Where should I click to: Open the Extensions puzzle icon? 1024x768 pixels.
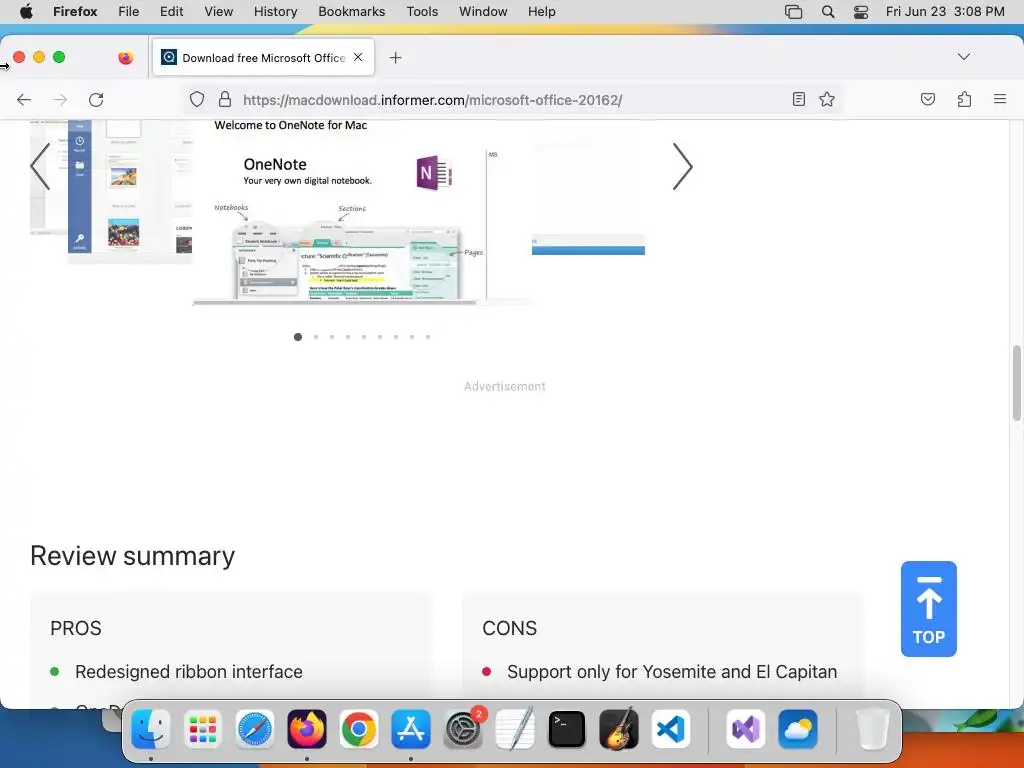click(964, 99)
